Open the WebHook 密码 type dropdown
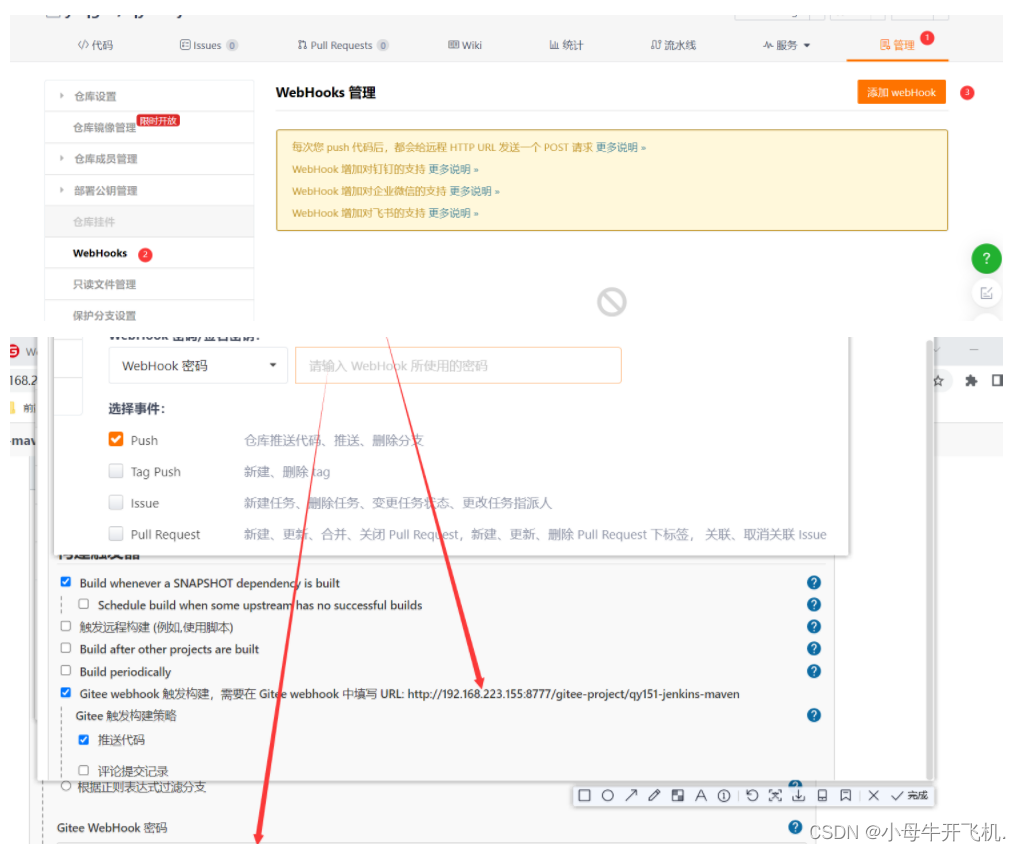This screenshot has width=1021, height=851. [x=198, y=366]
